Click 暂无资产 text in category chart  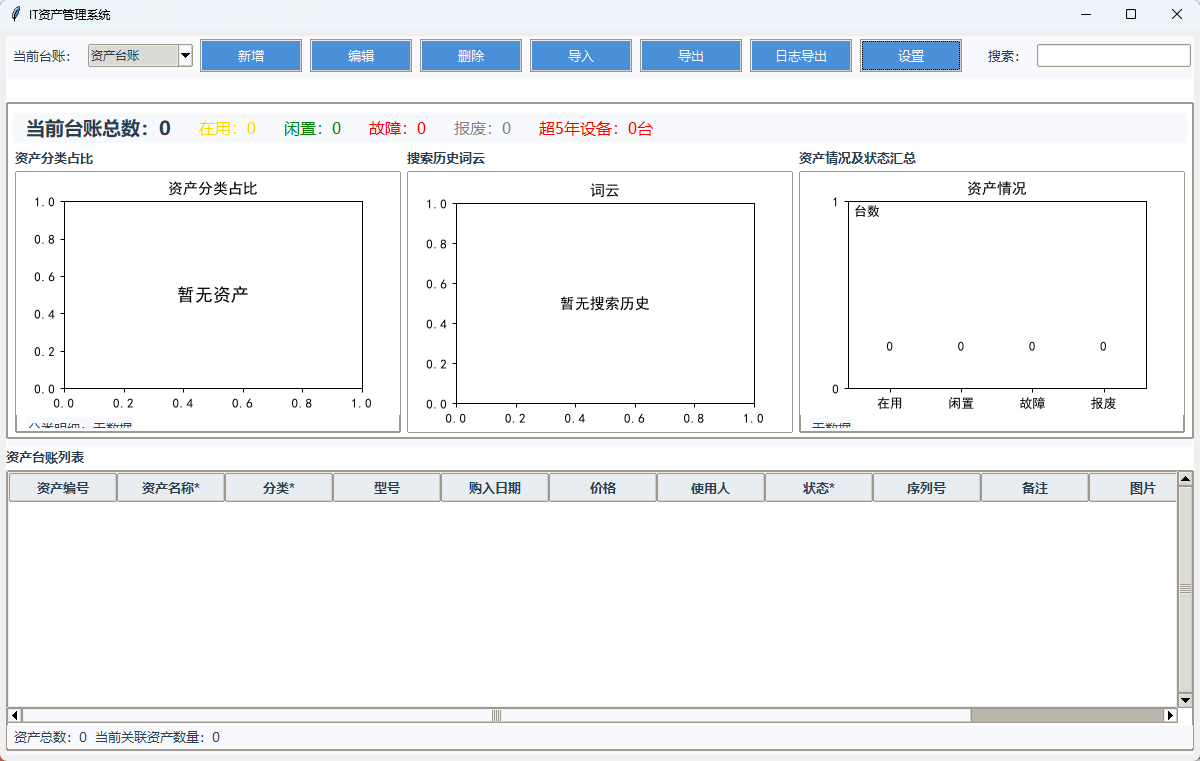click(213, 294)
